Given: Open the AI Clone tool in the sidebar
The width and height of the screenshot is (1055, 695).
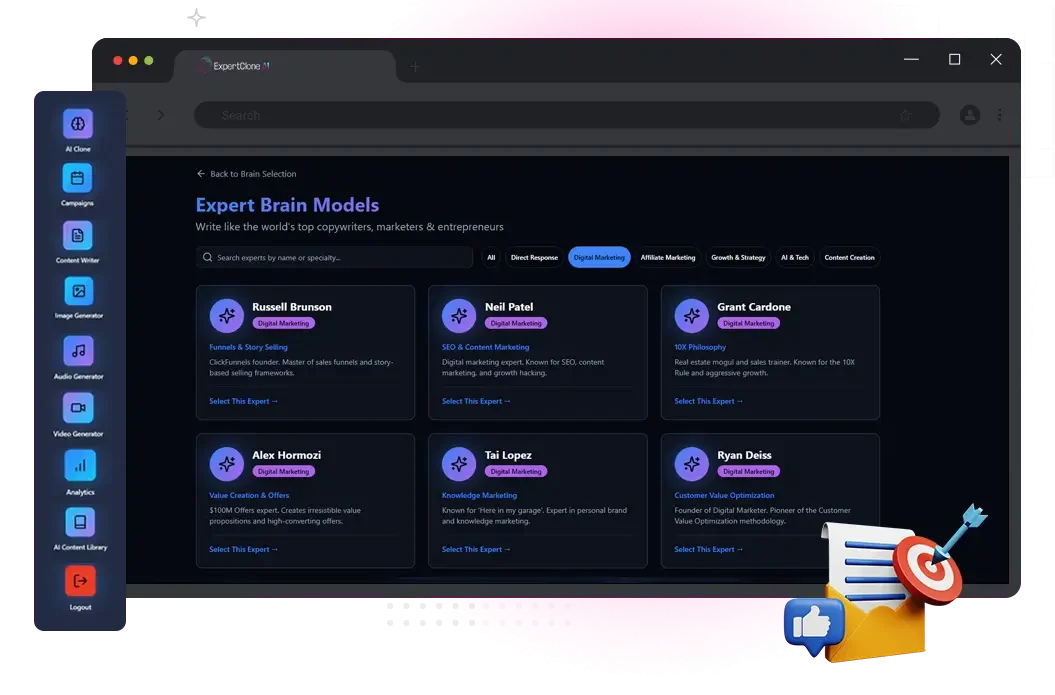Looking at the screenshot, I should point(79,124).
